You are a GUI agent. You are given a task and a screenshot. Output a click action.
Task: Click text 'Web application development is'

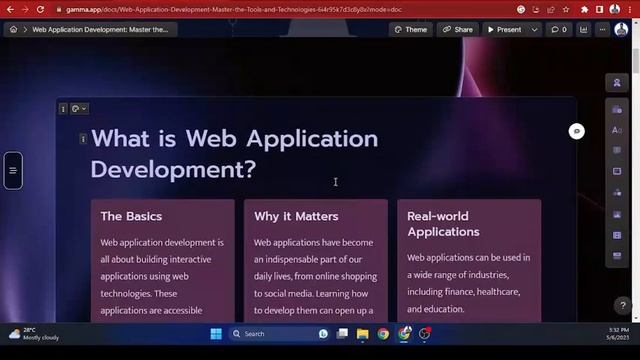pyautogui.click(x=162, y=242)
